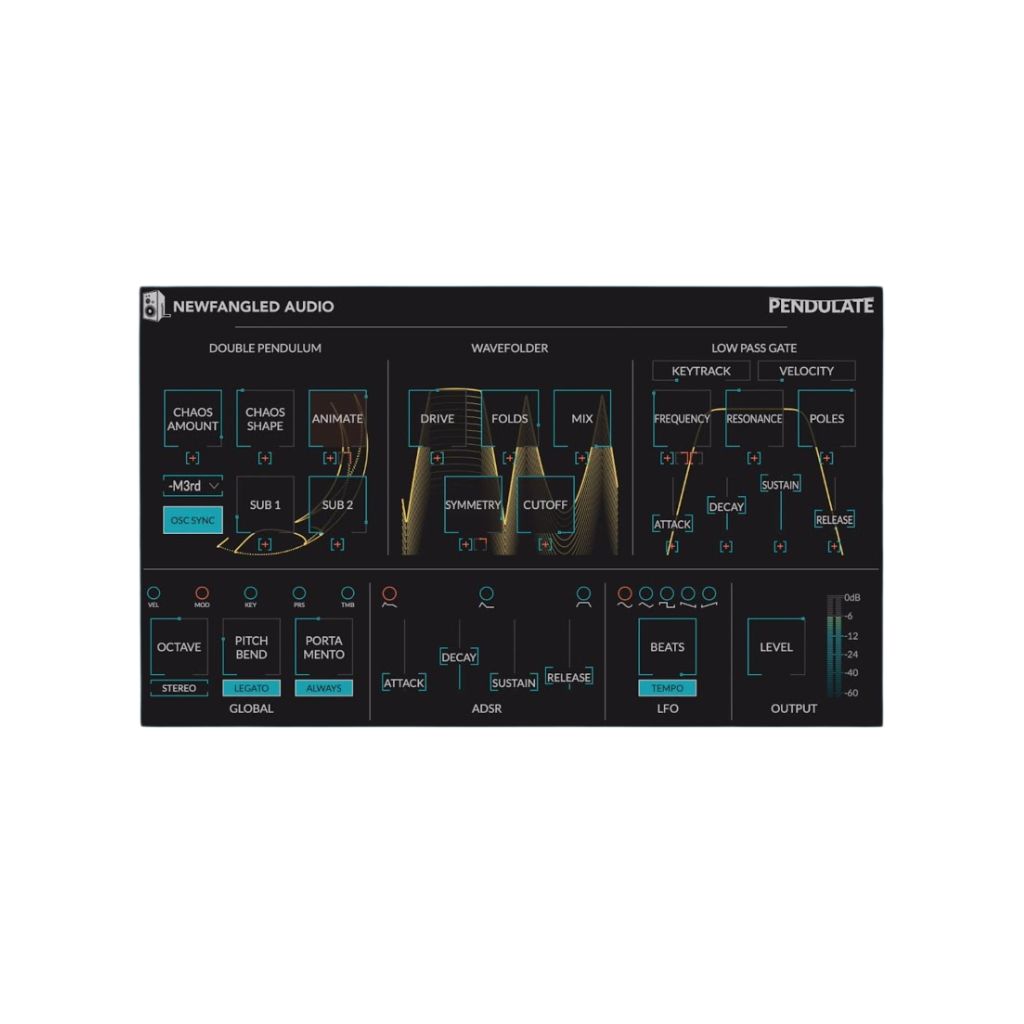Select the orange sine LFO waveform
Image resolution: width=1024 pixels, height=1024 pixels.
click(x=625, y=596)
